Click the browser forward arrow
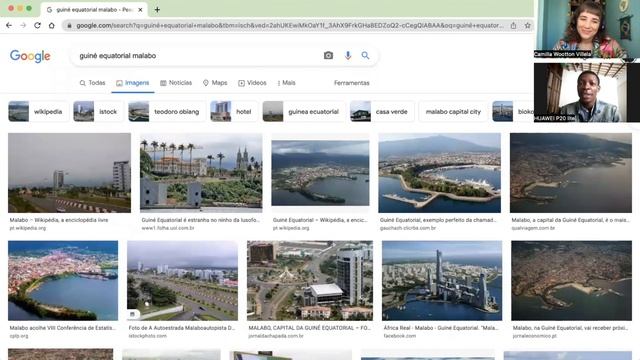This screenshot has height=360, width=640. (23, 25)
